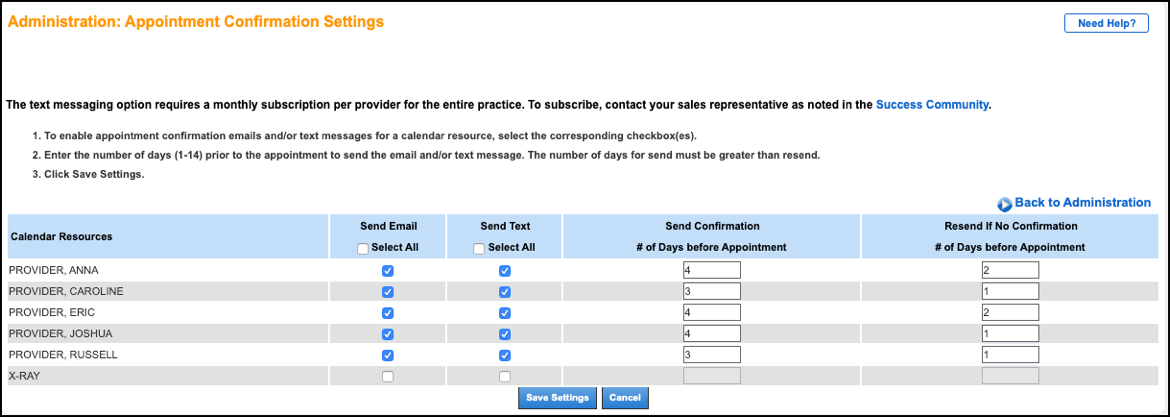Focus Resend field for PROVIDER, RUSSELL
Screen dimensions: 1170x417
pyautogui.click(x=1010, y=354)
